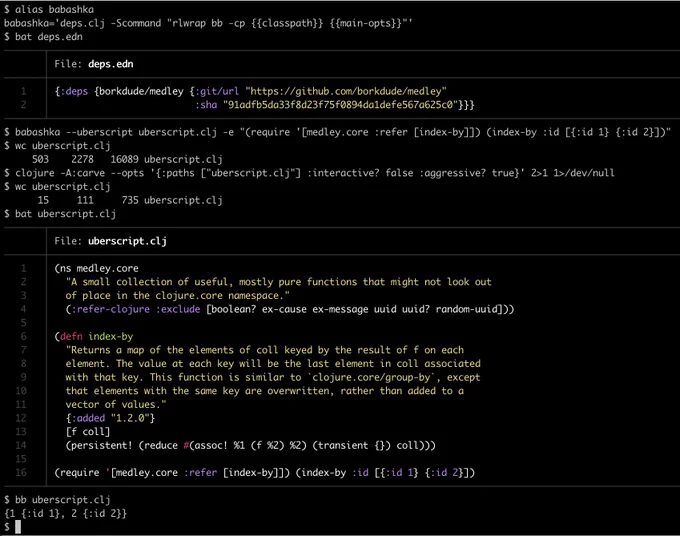Image resolution: width=680 pixels, height=536 pixels.
Task: Click the '{:added "1.2.0"}' metadata line
Action: (110, 418)
